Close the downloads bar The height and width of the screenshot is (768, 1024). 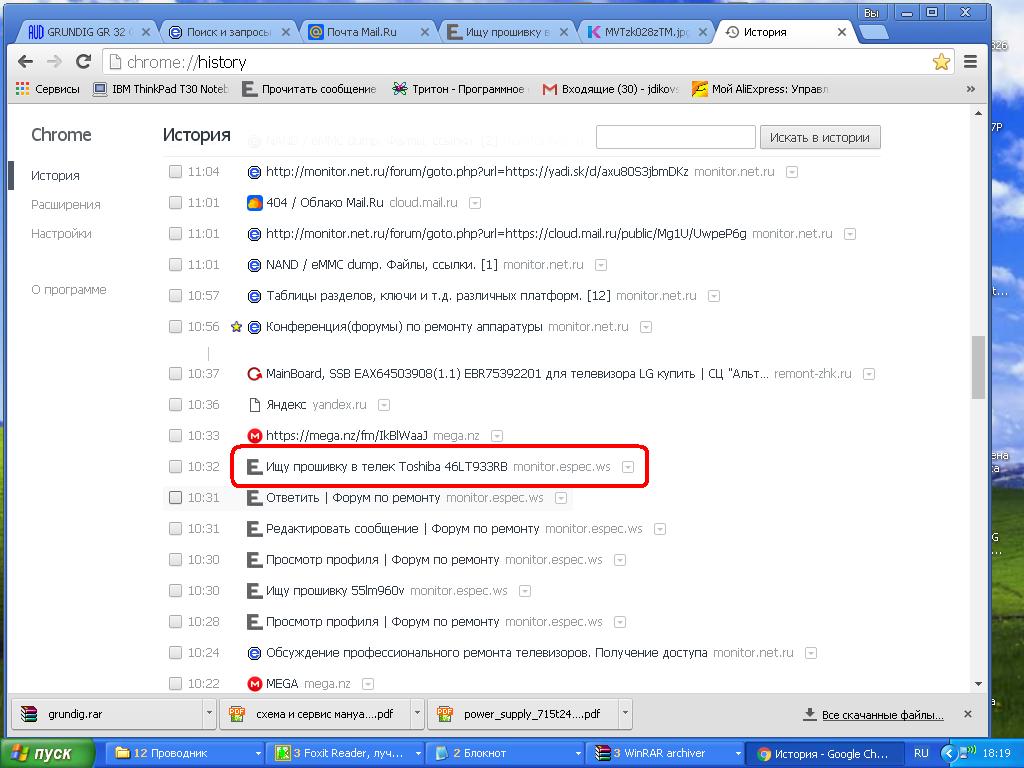967,714
